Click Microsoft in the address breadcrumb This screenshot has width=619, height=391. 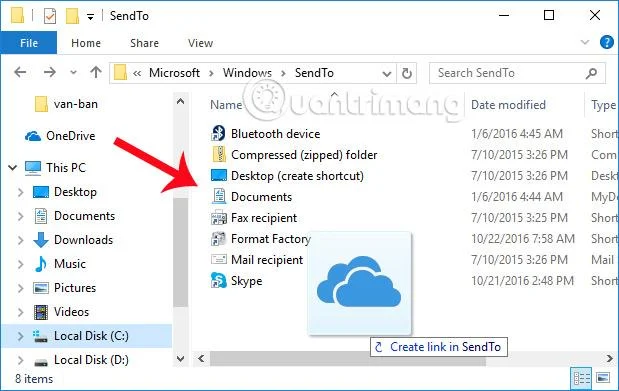[174, 73]
